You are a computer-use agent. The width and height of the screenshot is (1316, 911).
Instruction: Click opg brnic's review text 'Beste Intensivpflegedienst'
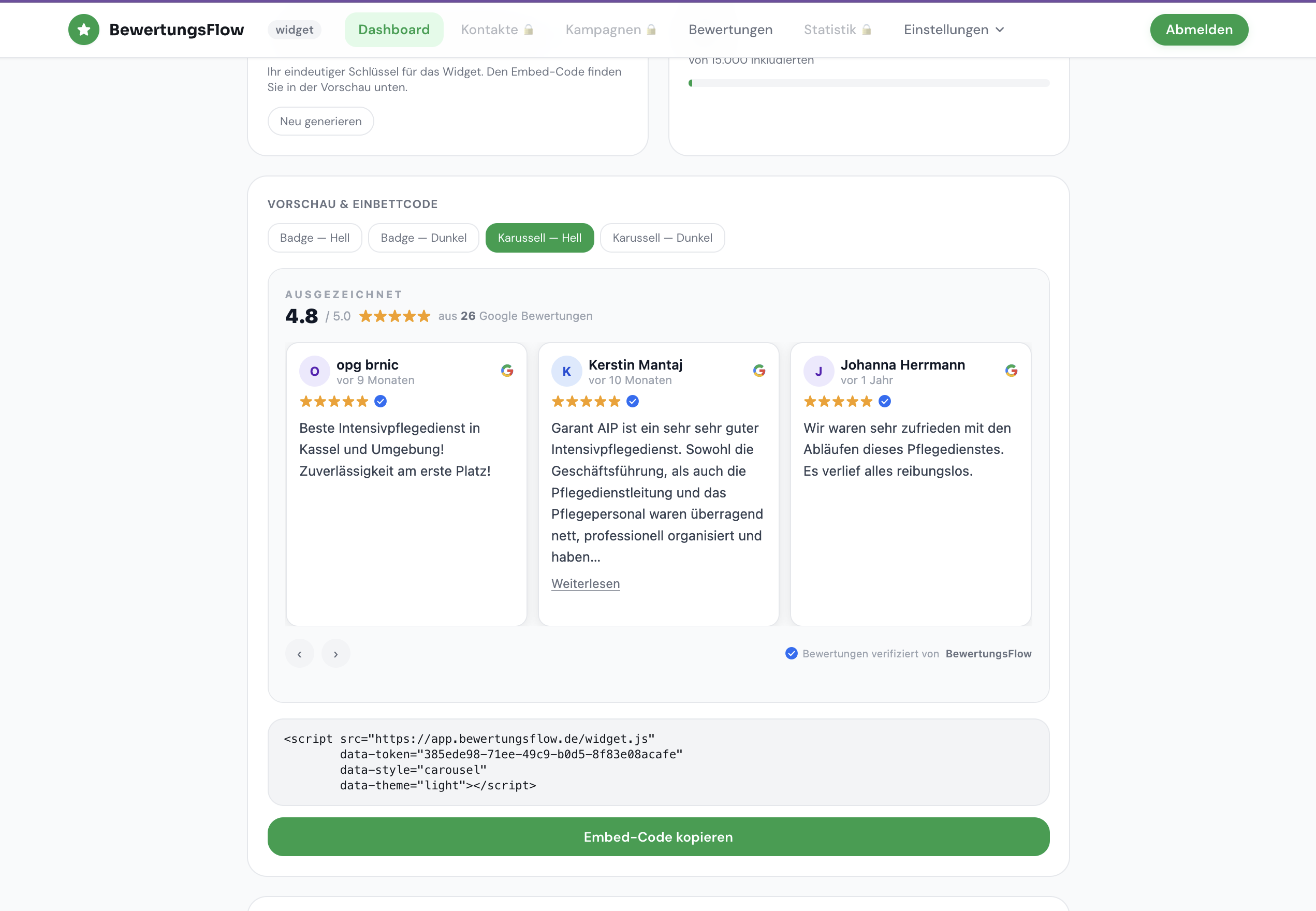tap(395, 450)
